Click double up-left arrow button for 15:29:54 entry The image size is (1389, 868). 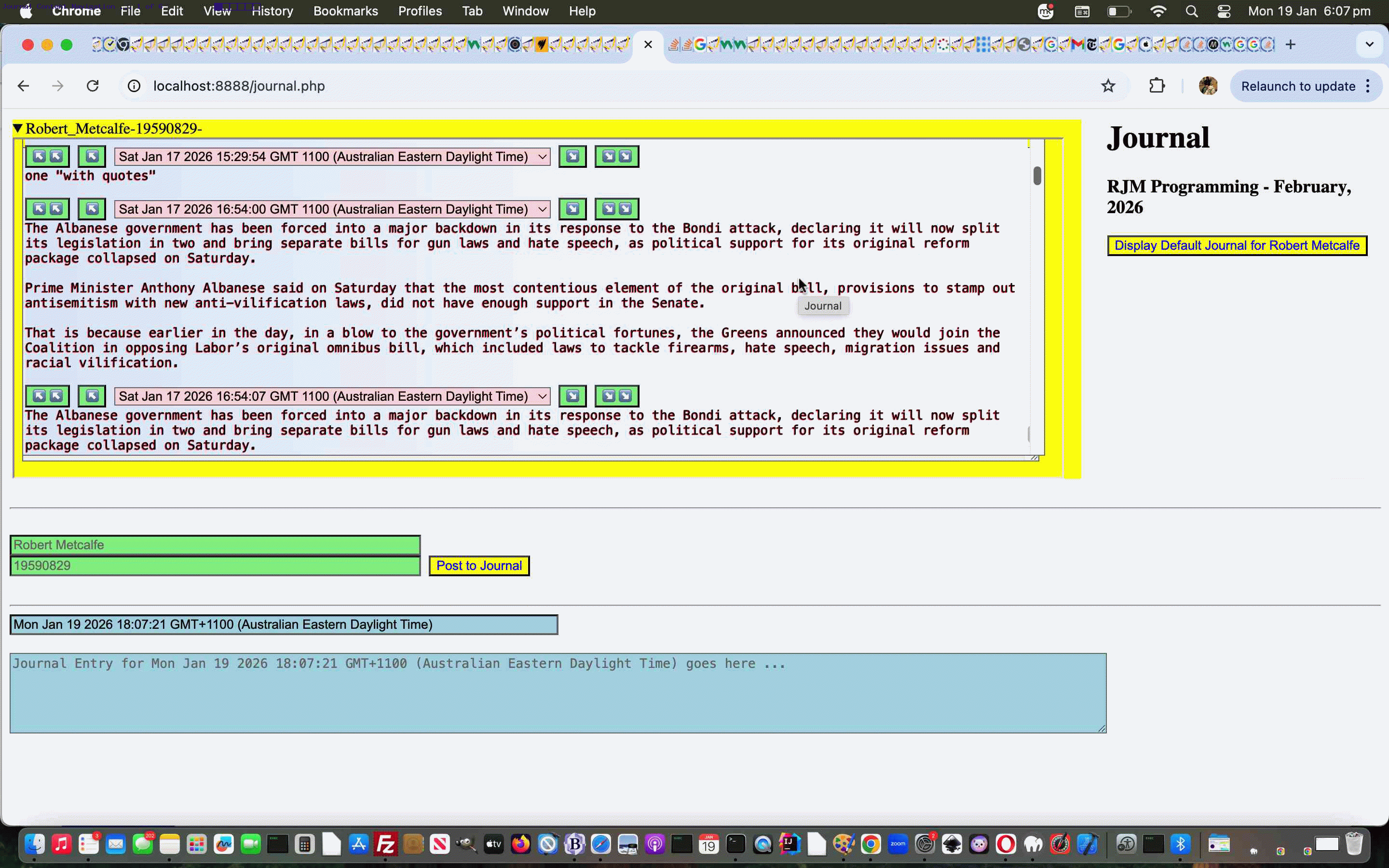point(47,156)
